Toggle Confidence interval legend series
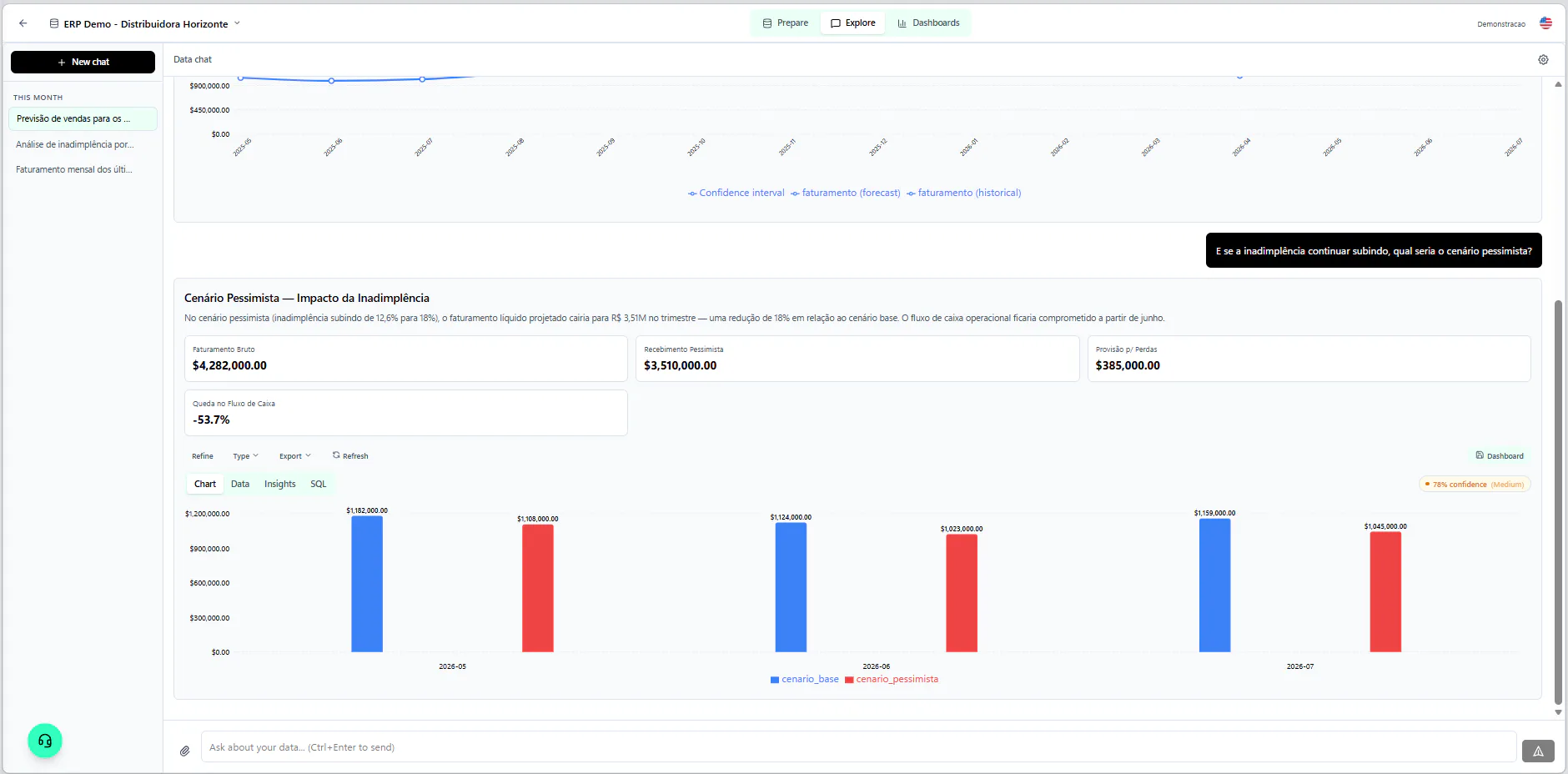The height and width of the screenshot is (774, 1568). pyautogui.click(x=736, y=193)
